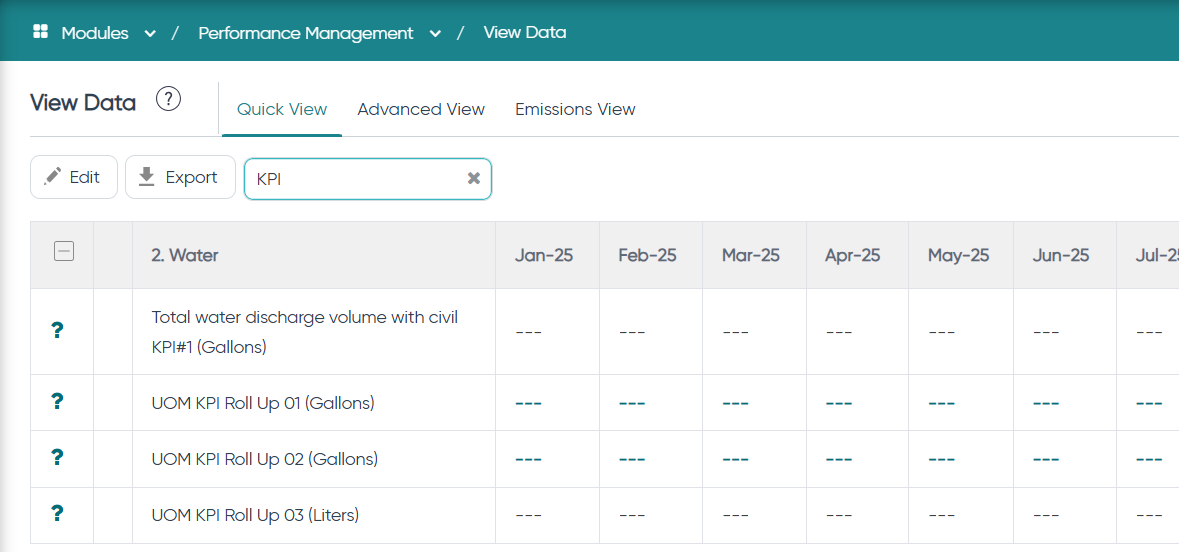Click the Feb-25 column header
This screenshot has height=552, width=1179.
point(650,255)
